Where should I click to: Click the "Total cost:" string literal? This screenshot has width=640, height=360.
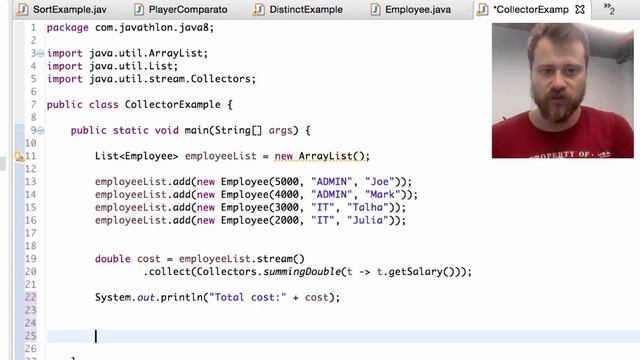click(x=247, y=297)
